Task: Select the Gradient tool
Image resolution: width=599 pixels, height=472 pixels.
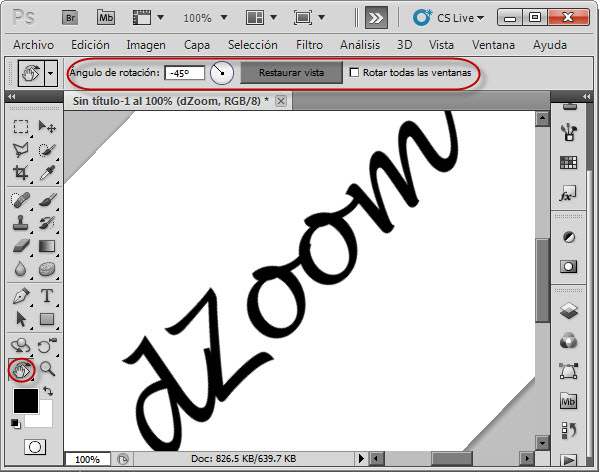Action: tap(47, 246)
